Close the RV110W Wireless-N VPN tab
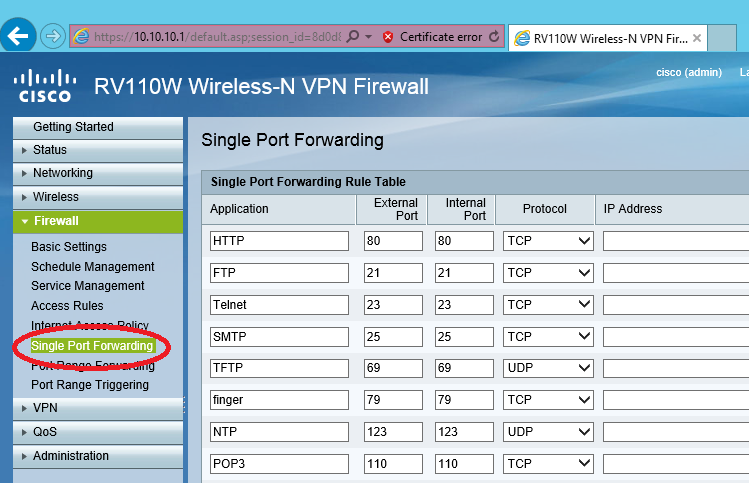Screen dimensions: 749x483 coord(697,38)
